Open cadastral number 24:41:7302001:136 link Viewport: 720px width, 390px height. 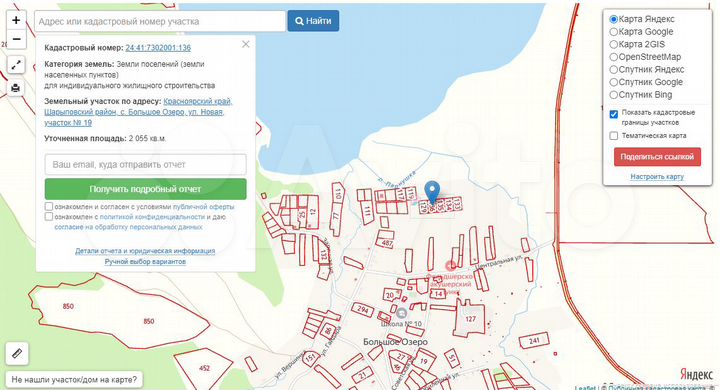click(x=158, y=48)
